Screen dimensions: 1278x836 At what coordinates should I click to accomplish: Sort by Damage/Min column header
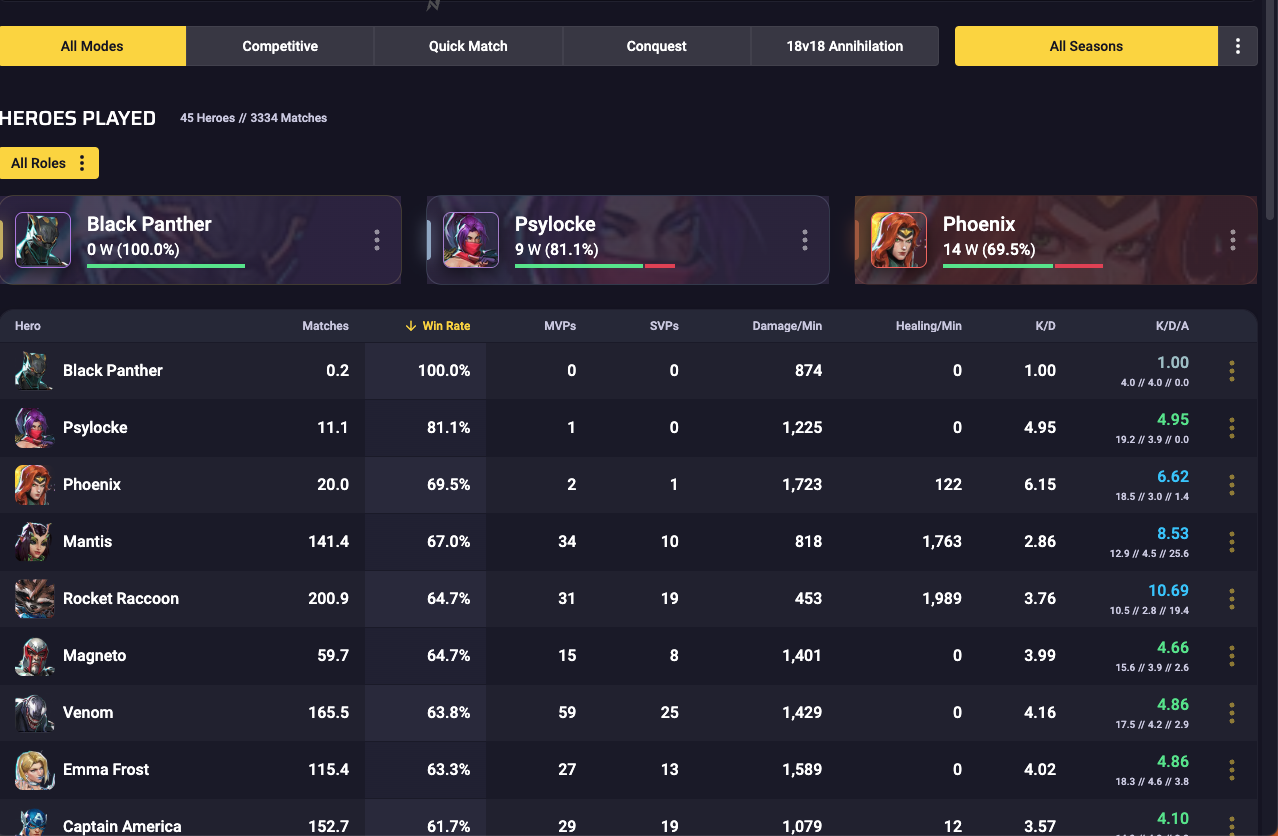(x=787, y=326)
